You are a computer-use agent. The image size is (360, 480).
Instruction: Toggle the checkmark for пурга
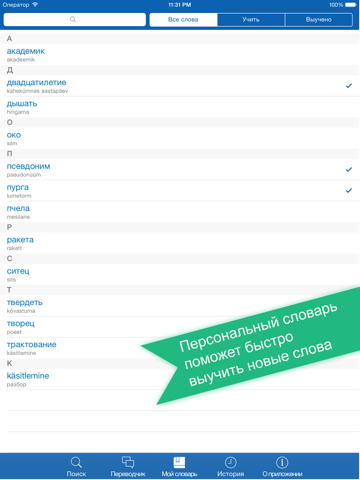point(349,190)
